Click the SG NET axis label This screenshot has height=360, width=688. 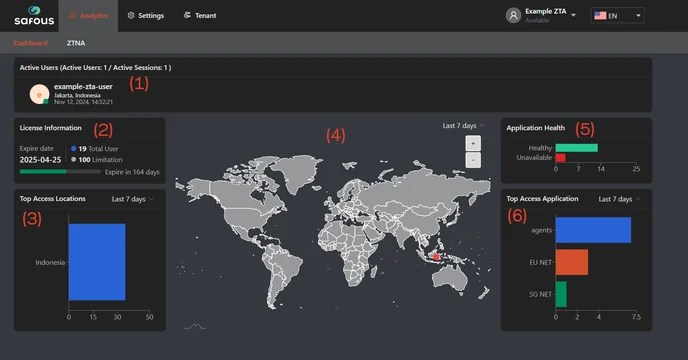click(540, 294)
